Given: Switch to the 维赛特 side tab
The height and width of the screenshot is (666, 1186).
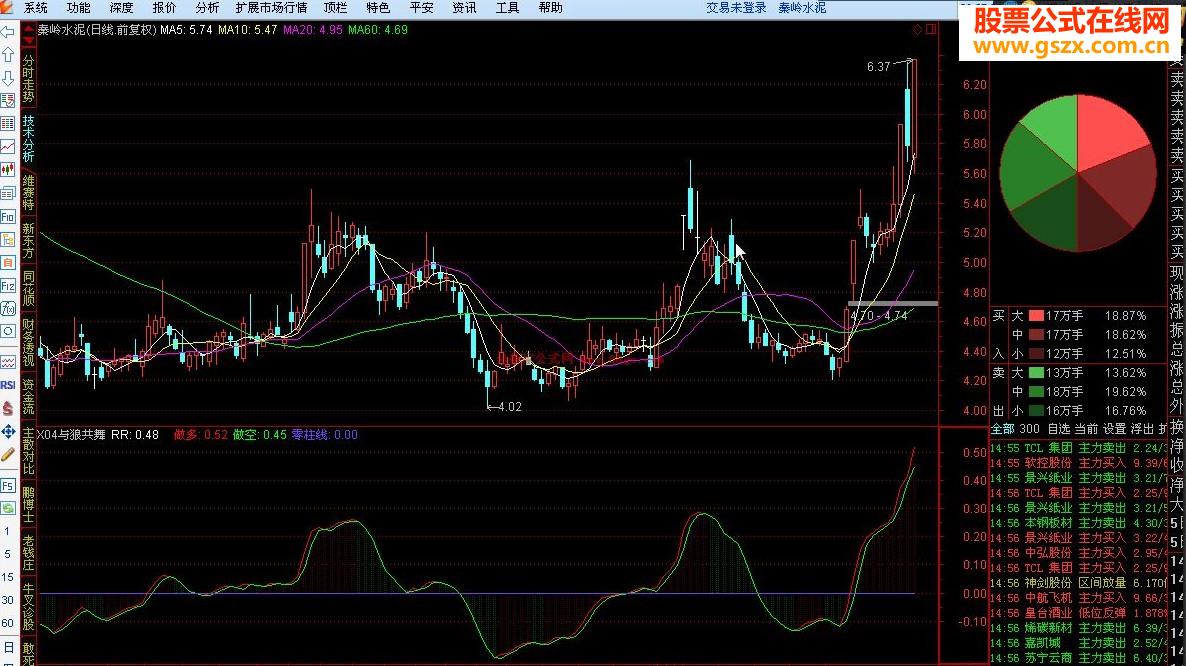Looking at the screenshot, I should [x=29, y=193].
